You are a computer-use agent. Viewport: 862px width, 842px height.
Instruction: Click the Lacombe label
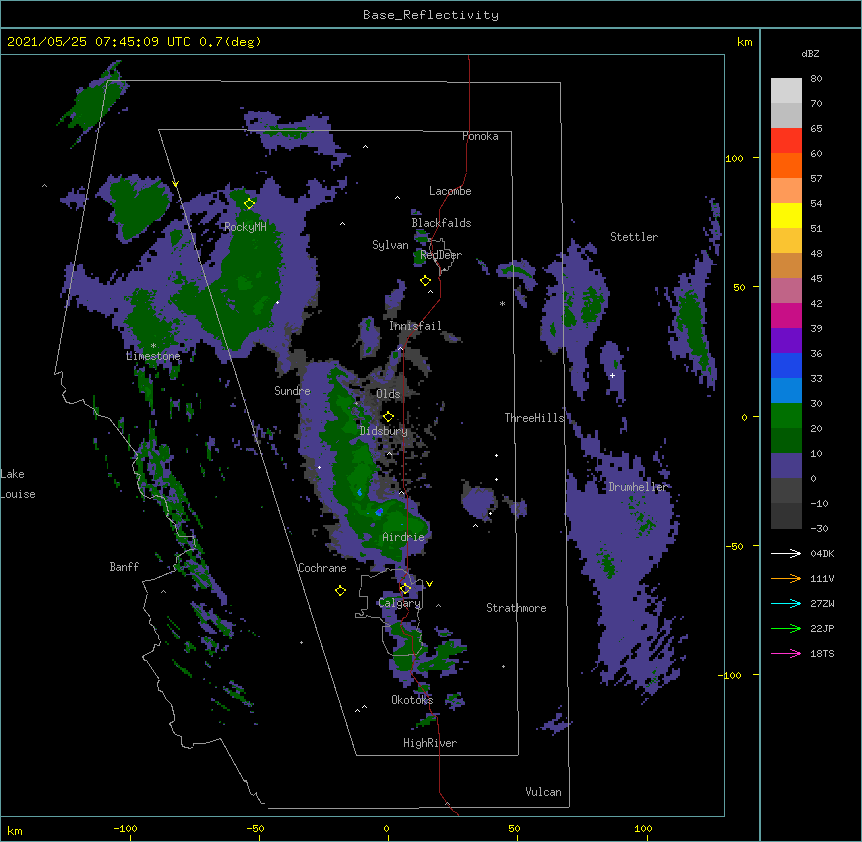point(450,191)
